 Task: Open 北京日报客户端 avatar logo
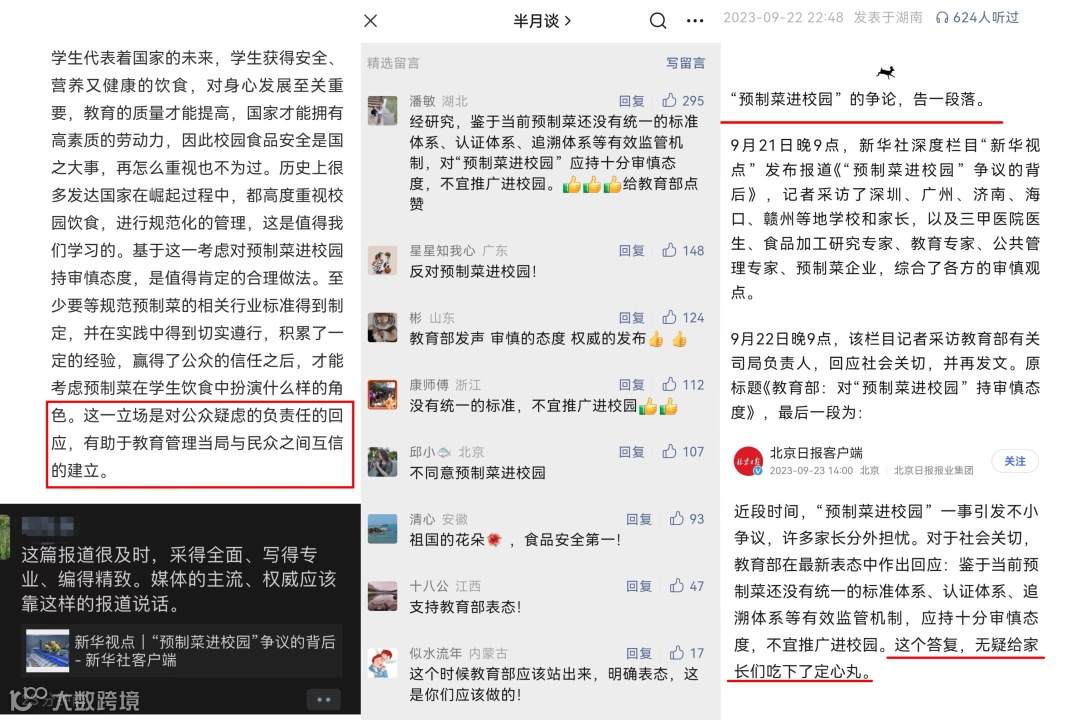pyautogui.click(x=748, y=461)
